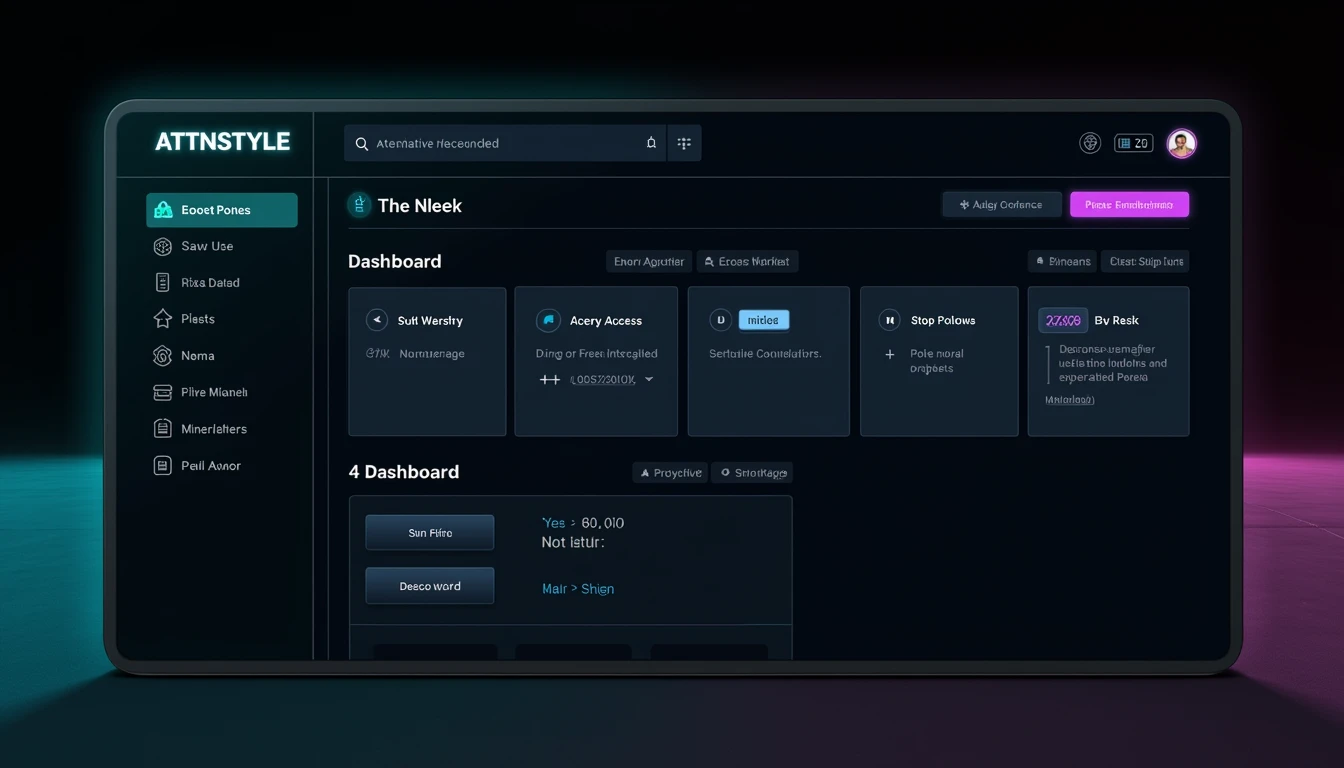Screen dimensions: 1344x768
Task: Click the Ding or Freen Intecalled text
Action: point(597,354)
